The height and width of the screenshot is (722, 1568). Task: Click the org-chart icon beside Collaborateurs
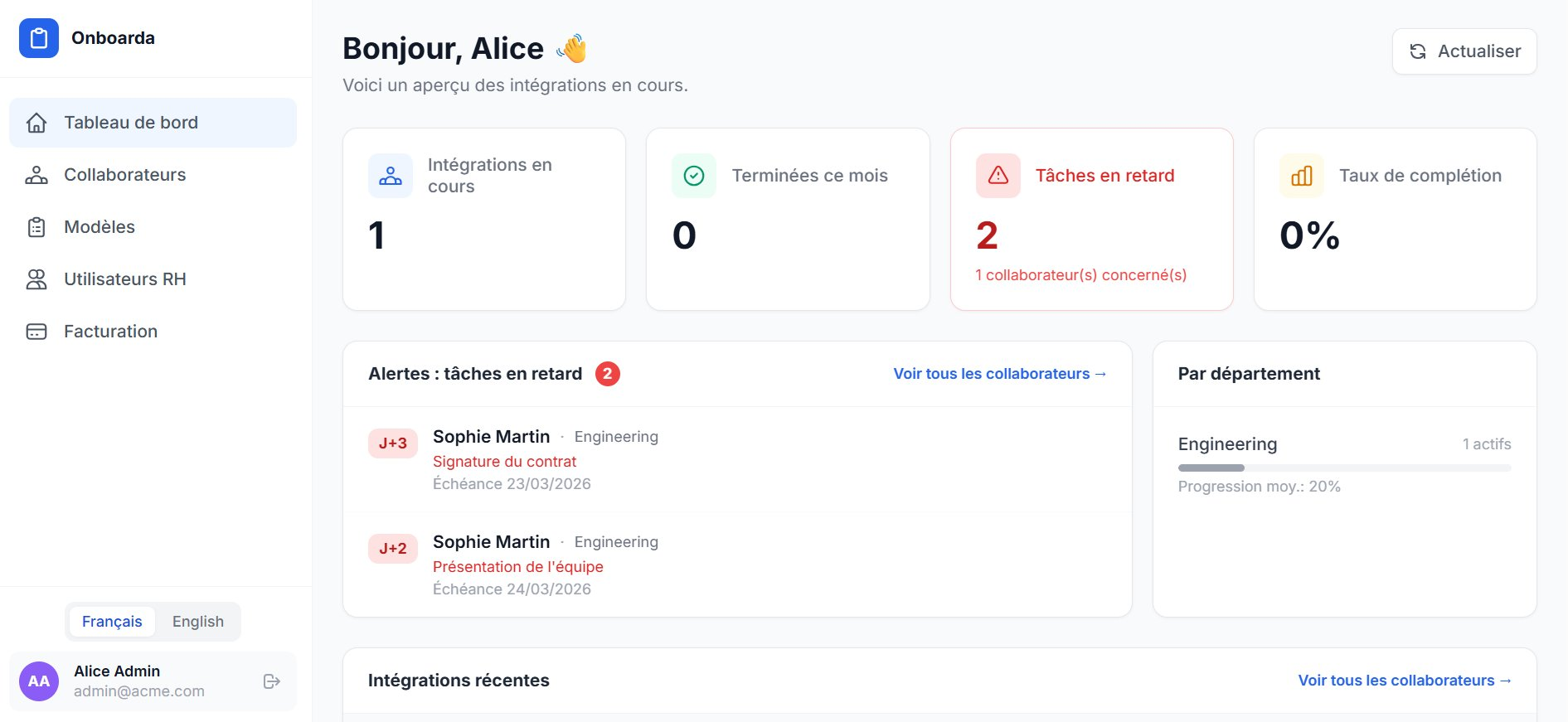point(36,175)
